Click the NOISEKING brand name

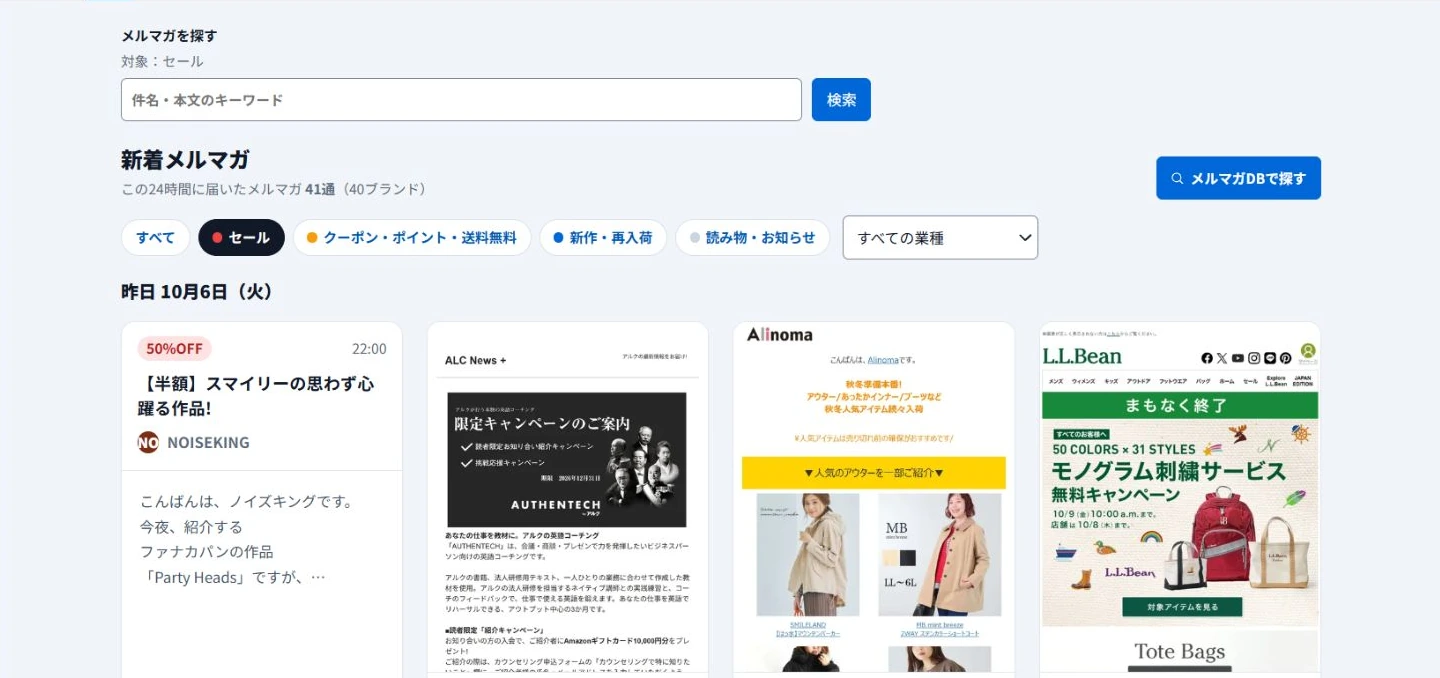coord(208,442)
